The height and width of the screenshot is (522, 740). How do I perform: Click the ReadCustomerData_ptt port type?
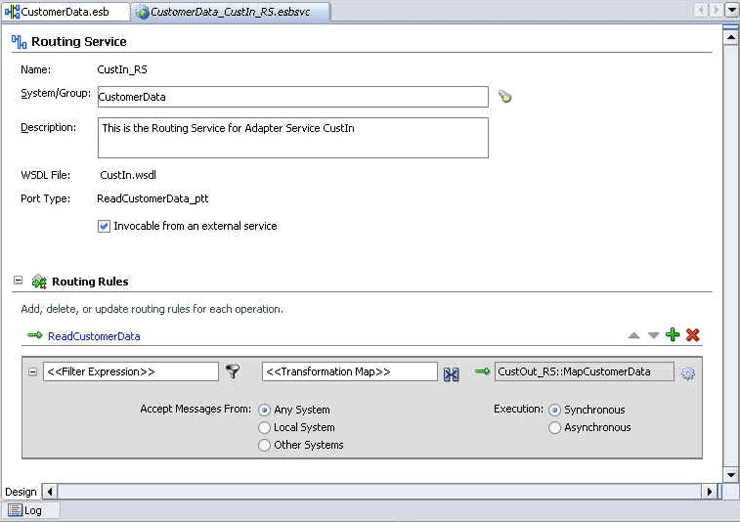(152, 199)
